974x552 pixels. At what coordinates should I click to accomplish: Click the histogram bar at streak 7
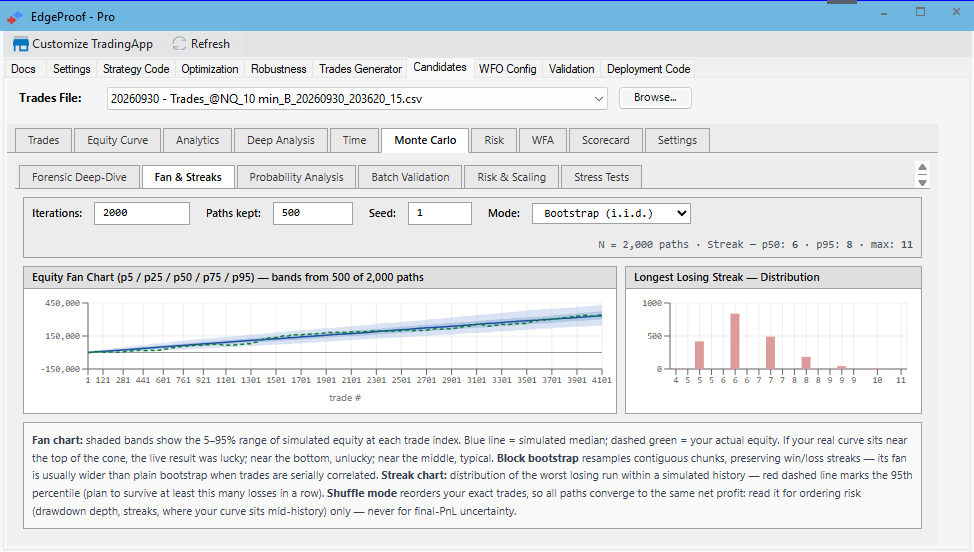click(x=770, y=353)
